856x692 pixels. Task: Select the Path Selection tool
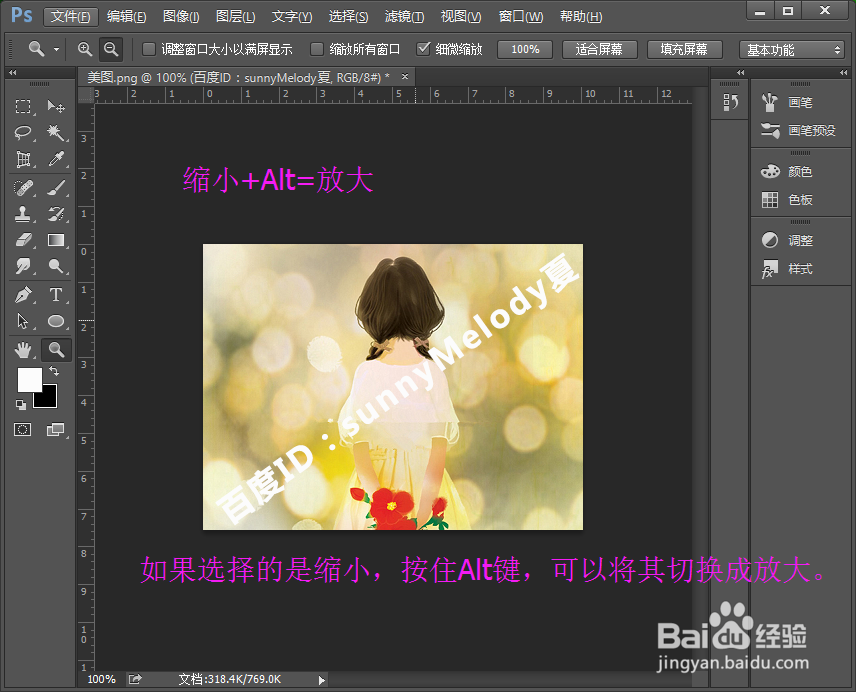[23, 321]
